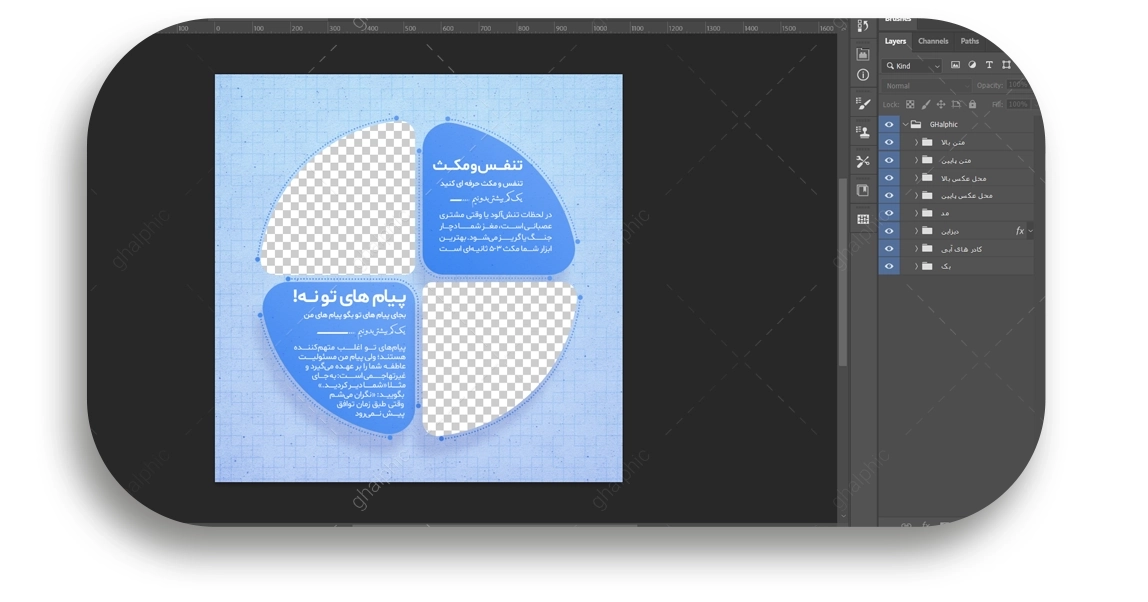Open the crossed tools panel icon
1148x602 pixels.
862,162
